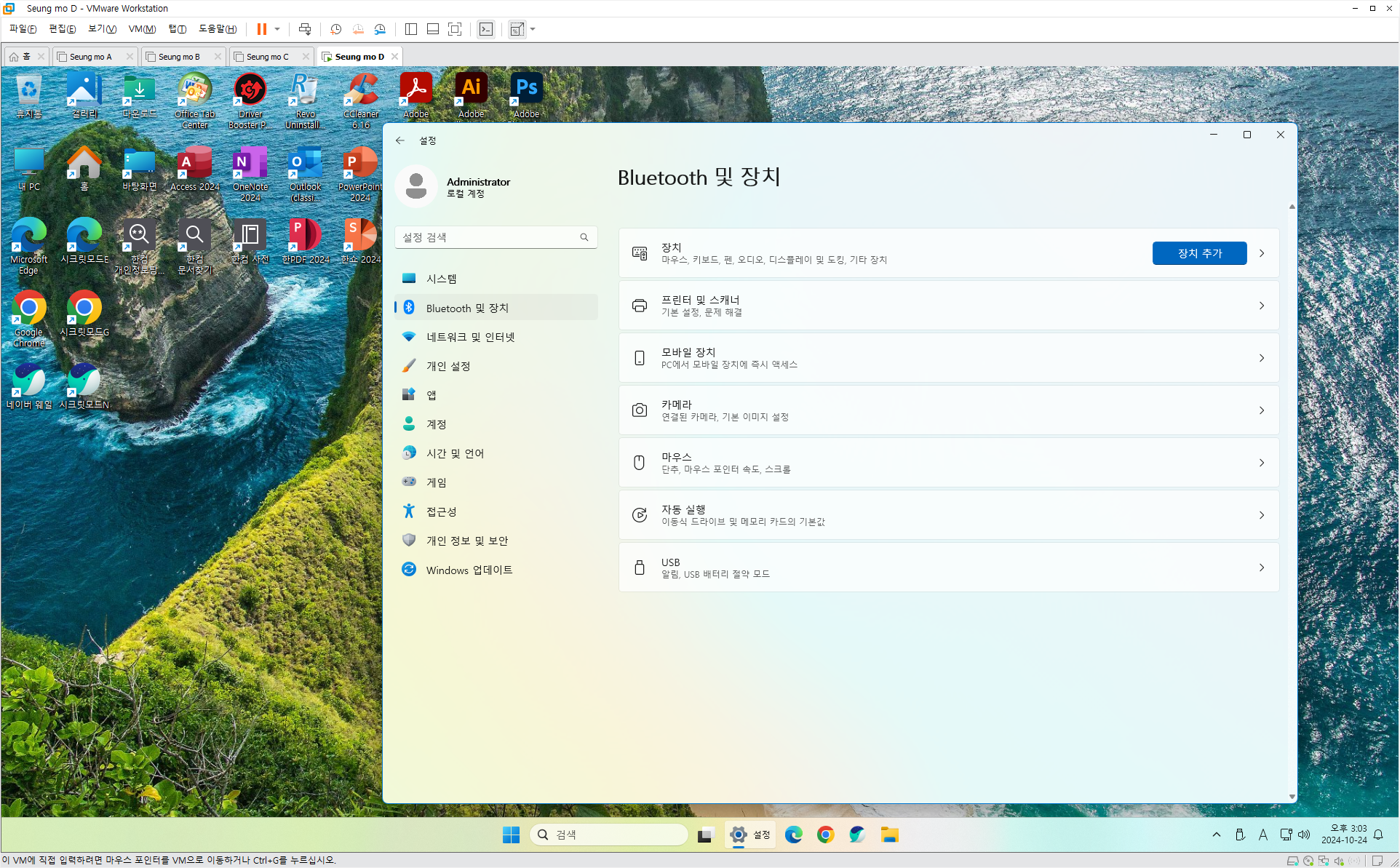Open Google Chrome from the taskbar
This screenshot has height=868, width=1400.
[x=825, y=835]
